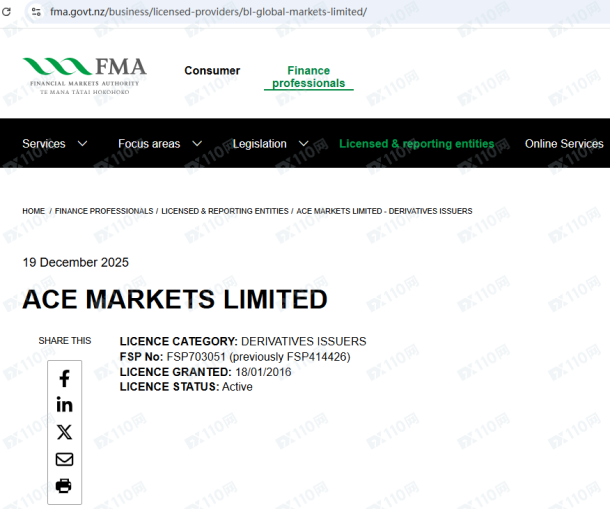610x509 pixels.
Task: Click the LICENCE STATUS: Active line
Action: 186,386
